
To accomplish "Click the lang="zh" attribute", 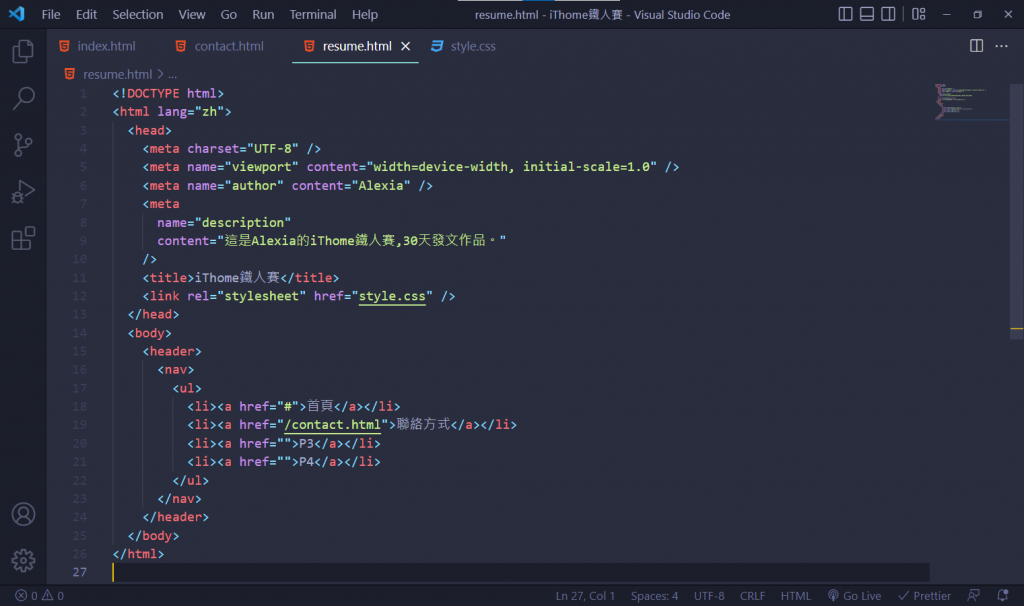I will pos(190,112).
